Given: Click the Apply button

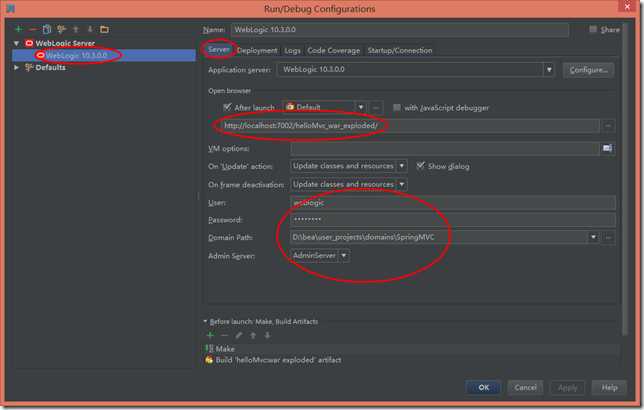Looking at the screenshot, I should [x=568, y=387].
